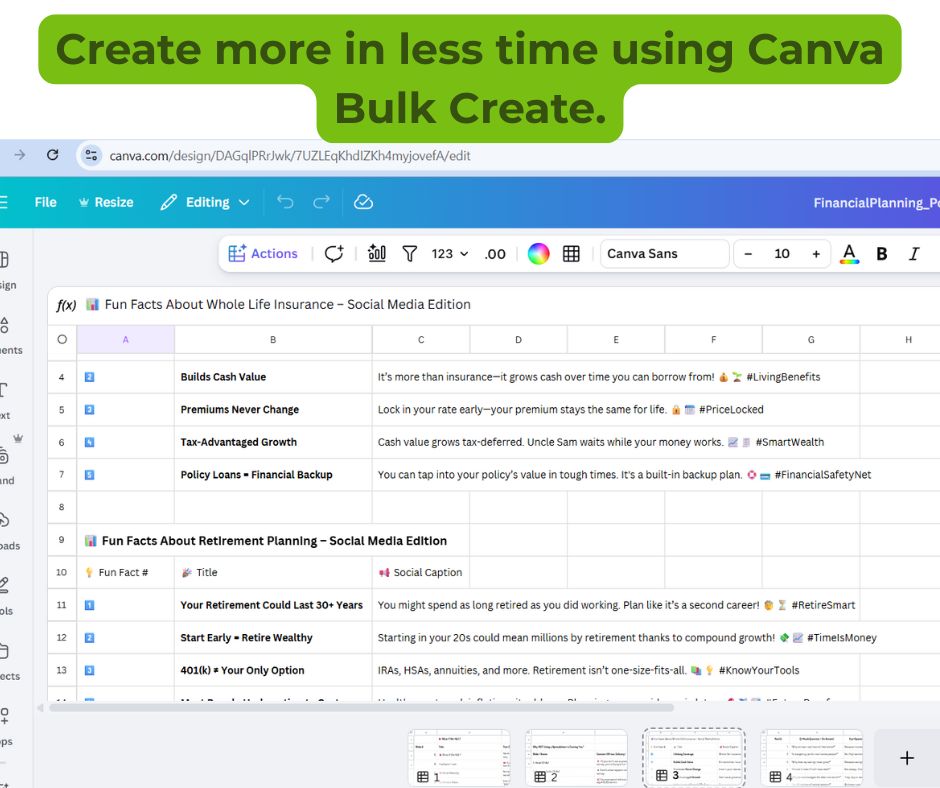
Task: Undo the last action
Action: pos(285,202)
